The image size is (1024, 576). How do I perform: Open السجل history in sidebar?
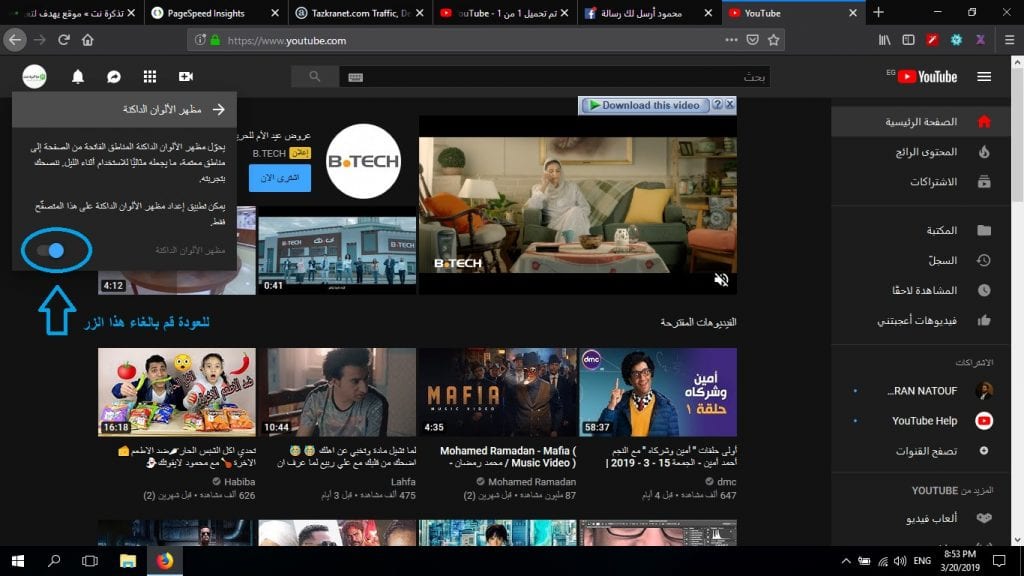[x=921, y=261]
